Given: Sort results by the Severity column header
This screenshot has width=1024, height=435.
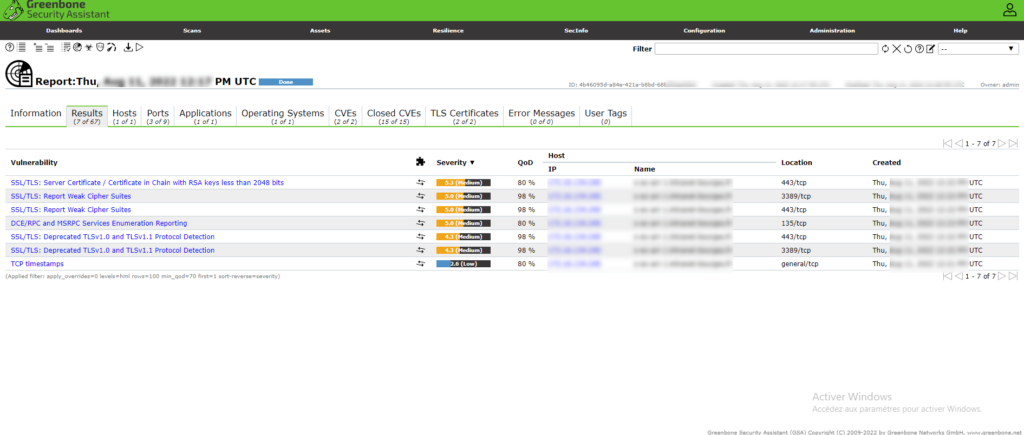Looking at the screenshot, I should pyautogui.click(x=455, y=162).
